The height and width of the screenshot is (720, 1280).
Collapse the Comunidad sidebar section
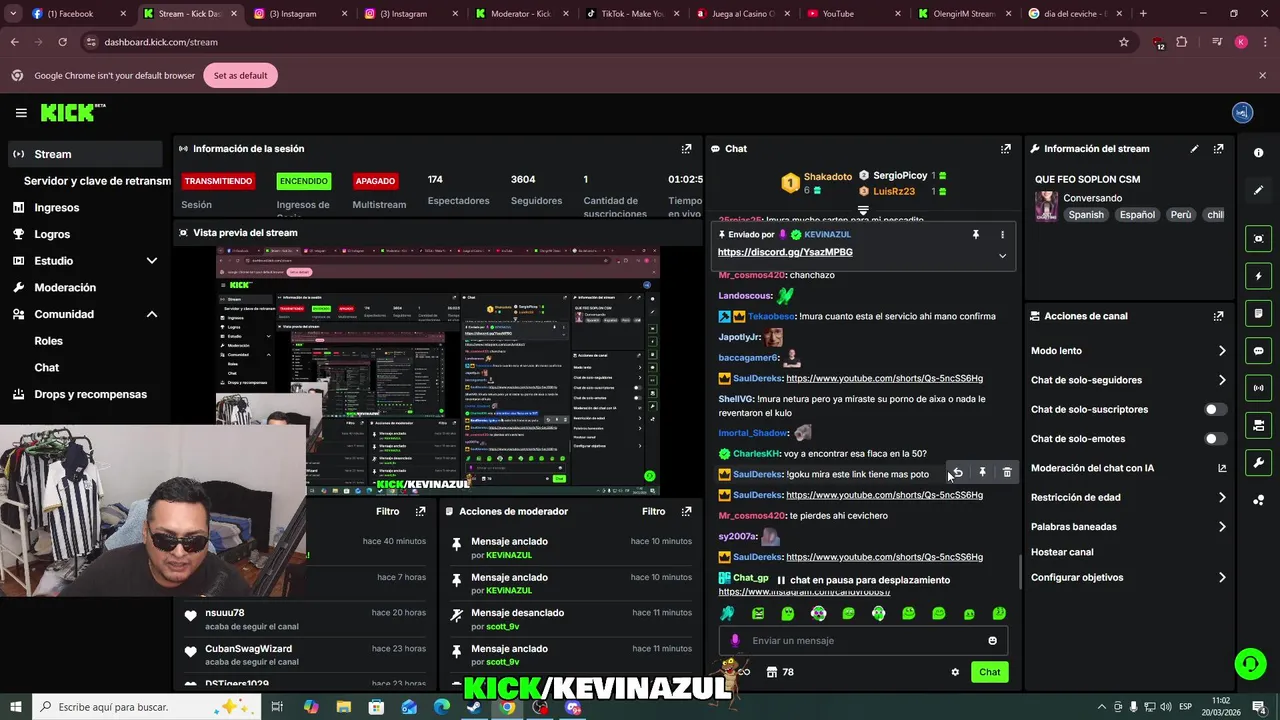pos(152,314)
